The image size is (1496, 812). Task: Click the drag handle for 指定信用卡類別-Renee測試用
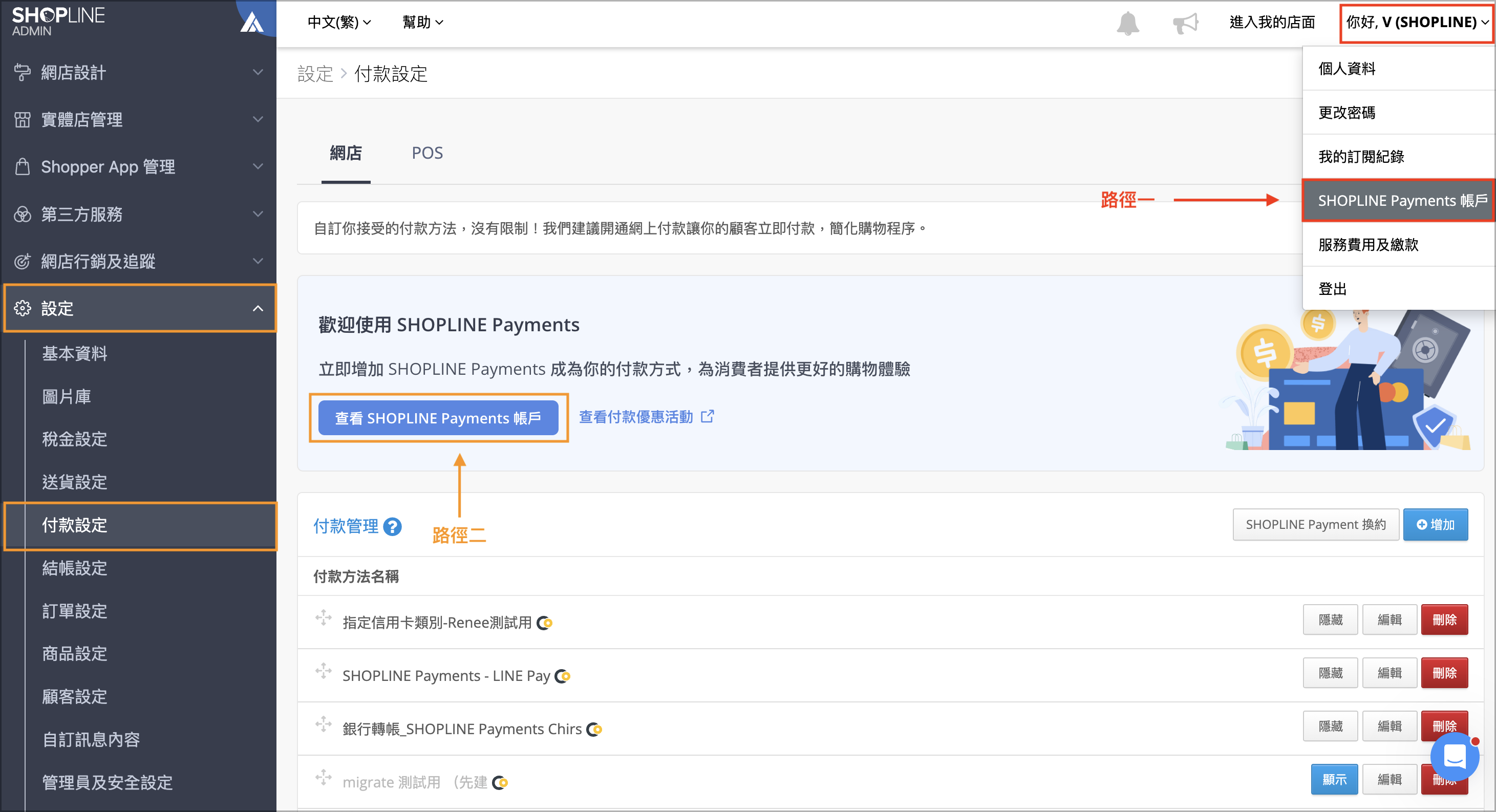click(324, 617)
